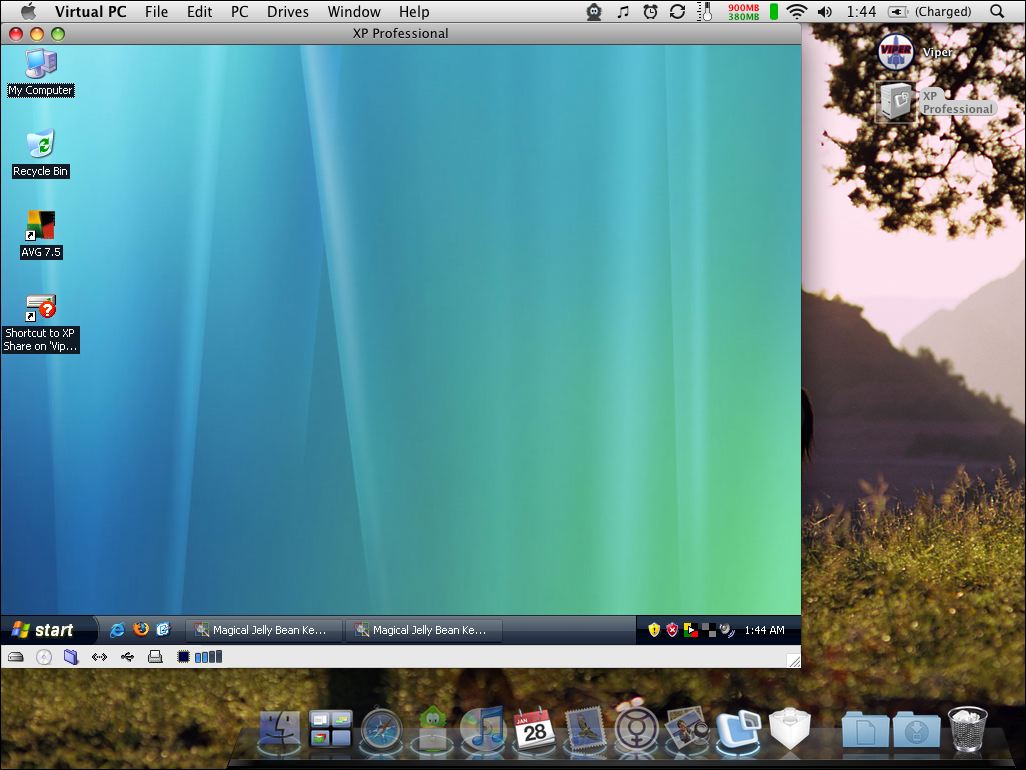
Task: Open the Documents folder stack in Dock
Action: tap(865, 731)
